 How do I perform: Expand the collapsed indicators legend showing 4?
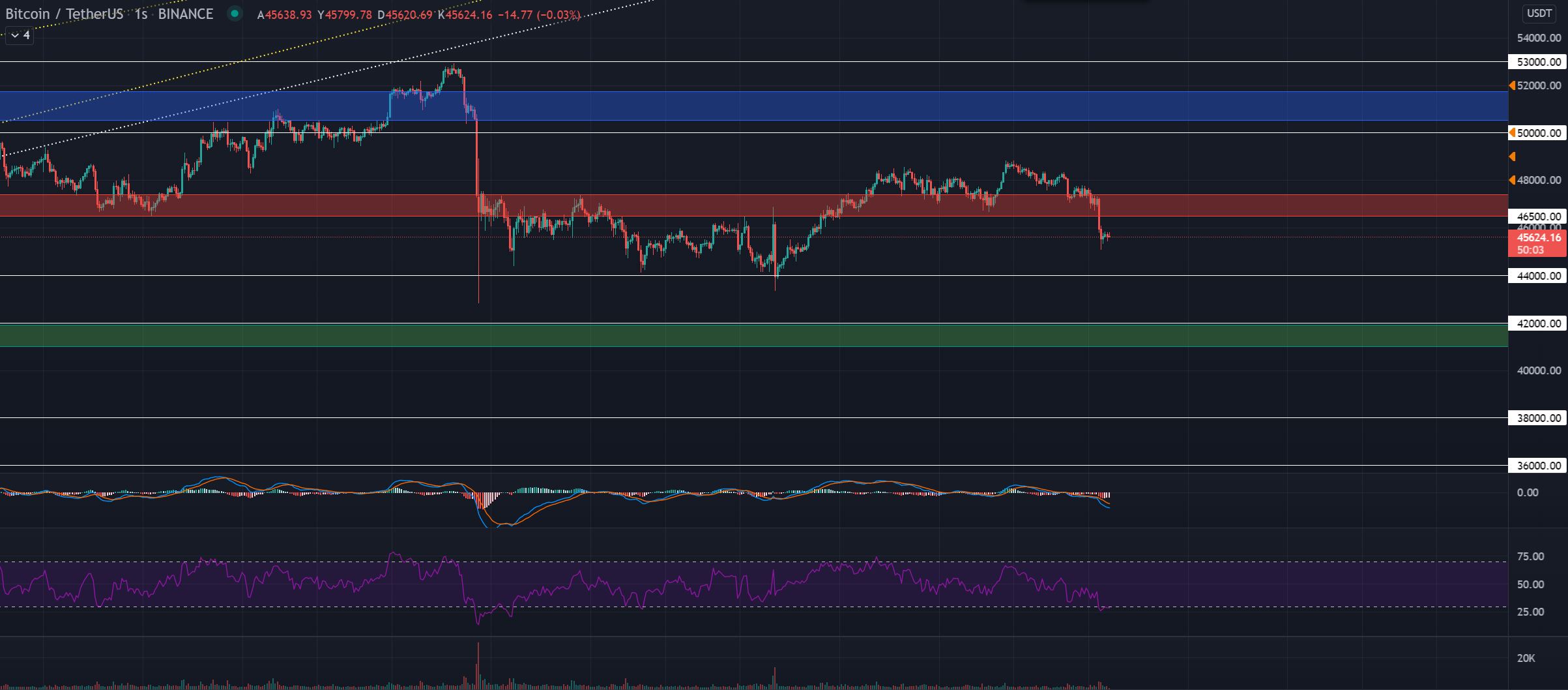[x=20, y=35]
